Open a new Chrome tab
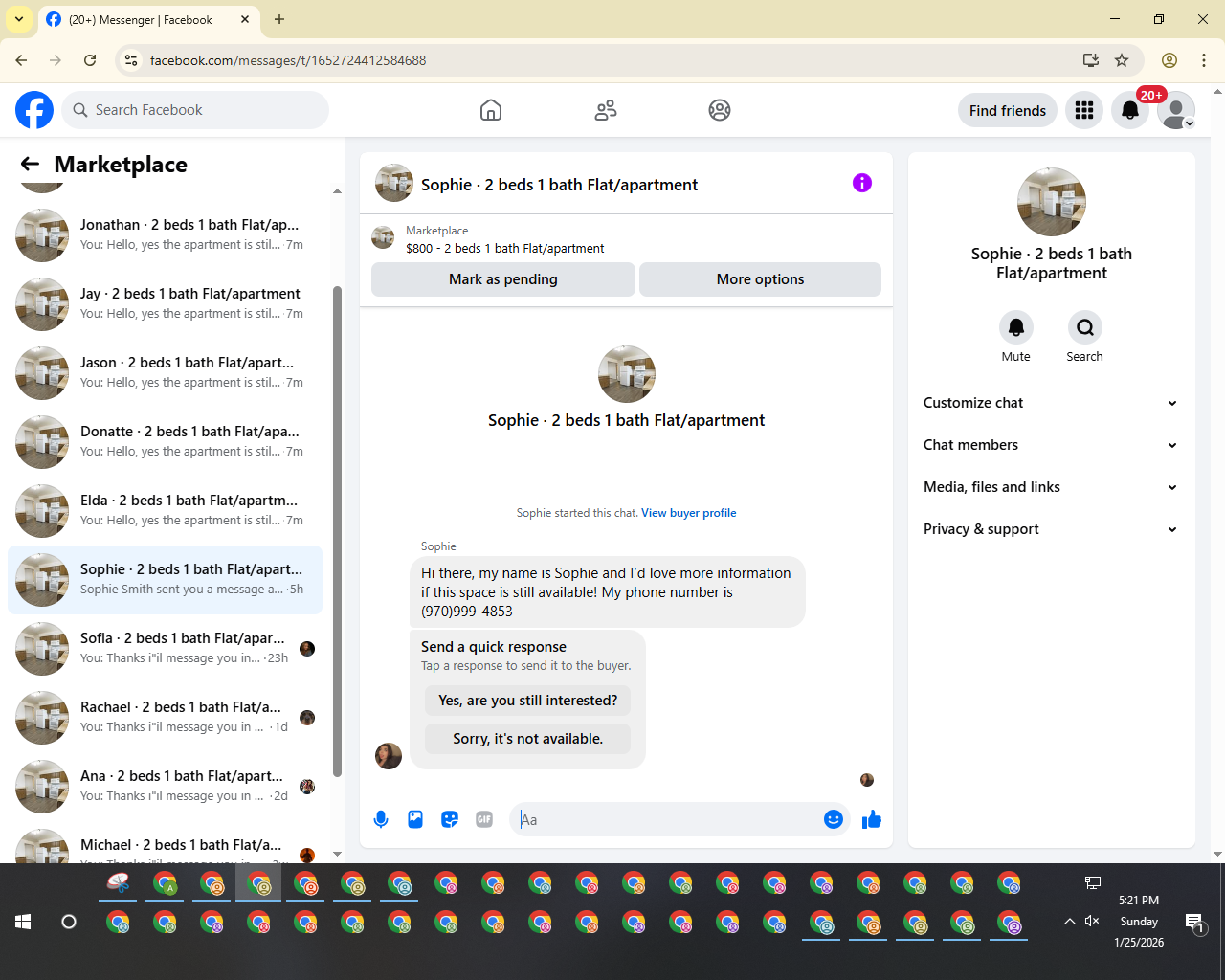This screenshot has height=980, width=1225. click(279, 19)
